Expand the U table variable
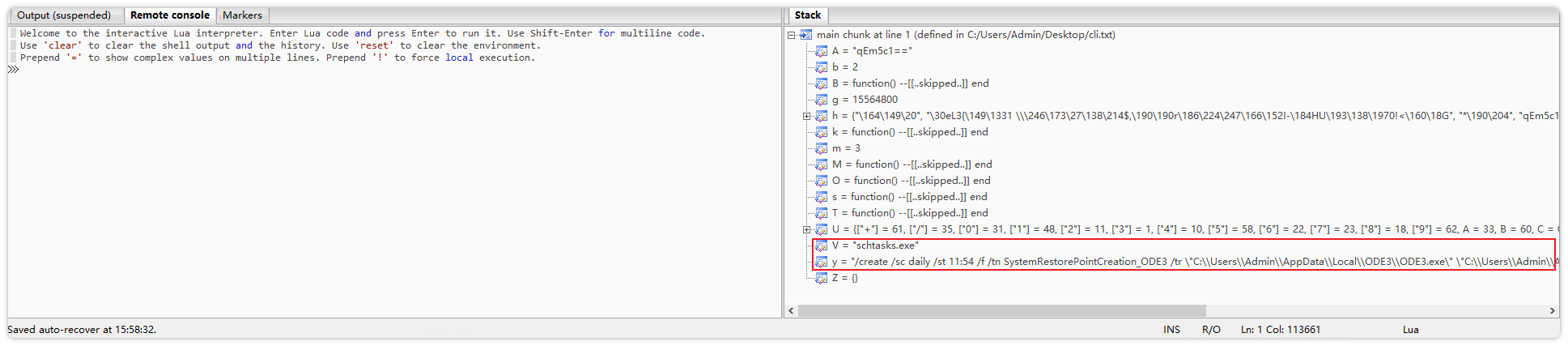This screenshot has height=346, width=1568. [806, 229]
